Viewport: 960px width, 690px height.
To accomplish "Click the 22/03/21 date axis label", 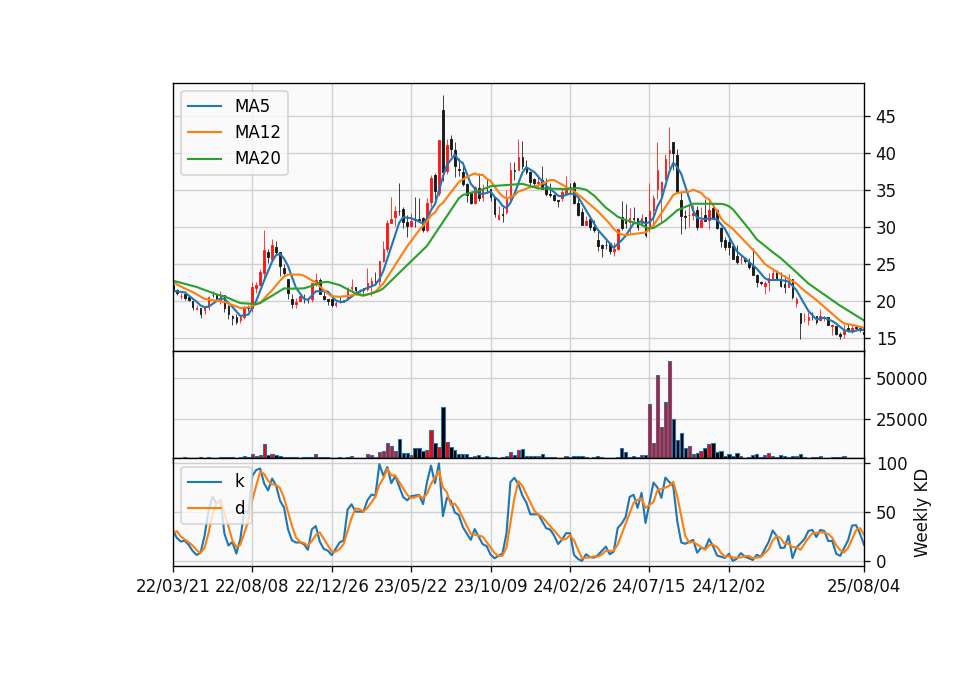I will [173, 586].
